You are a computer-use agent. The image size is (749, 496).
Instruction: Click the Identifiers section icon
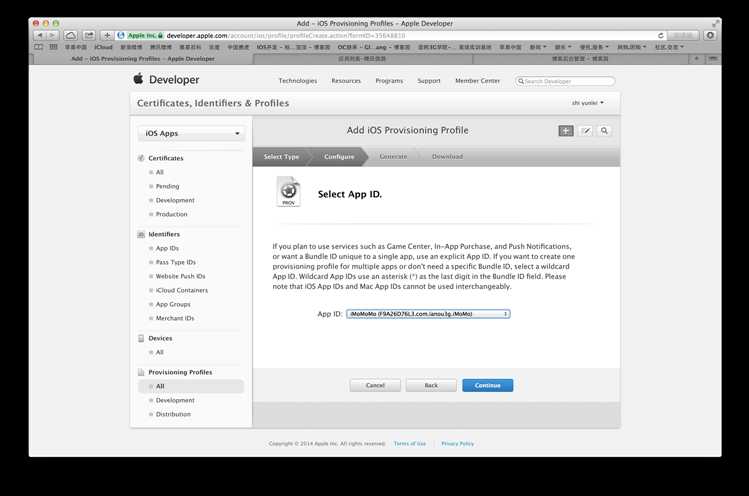pos(141,234)
